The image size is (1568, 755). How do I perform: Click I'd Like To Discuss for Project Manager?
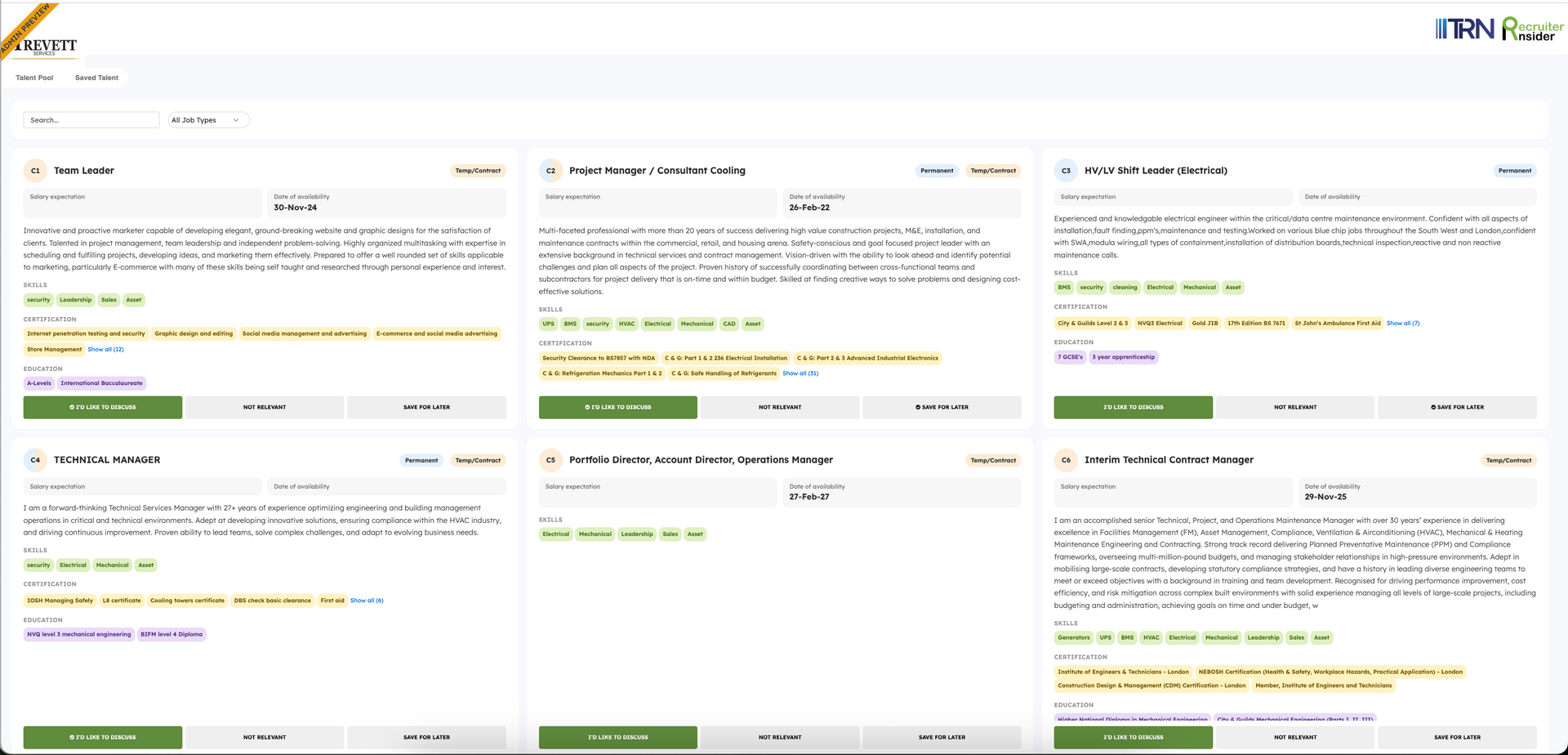pyautogui.click(x=618, y=407)
